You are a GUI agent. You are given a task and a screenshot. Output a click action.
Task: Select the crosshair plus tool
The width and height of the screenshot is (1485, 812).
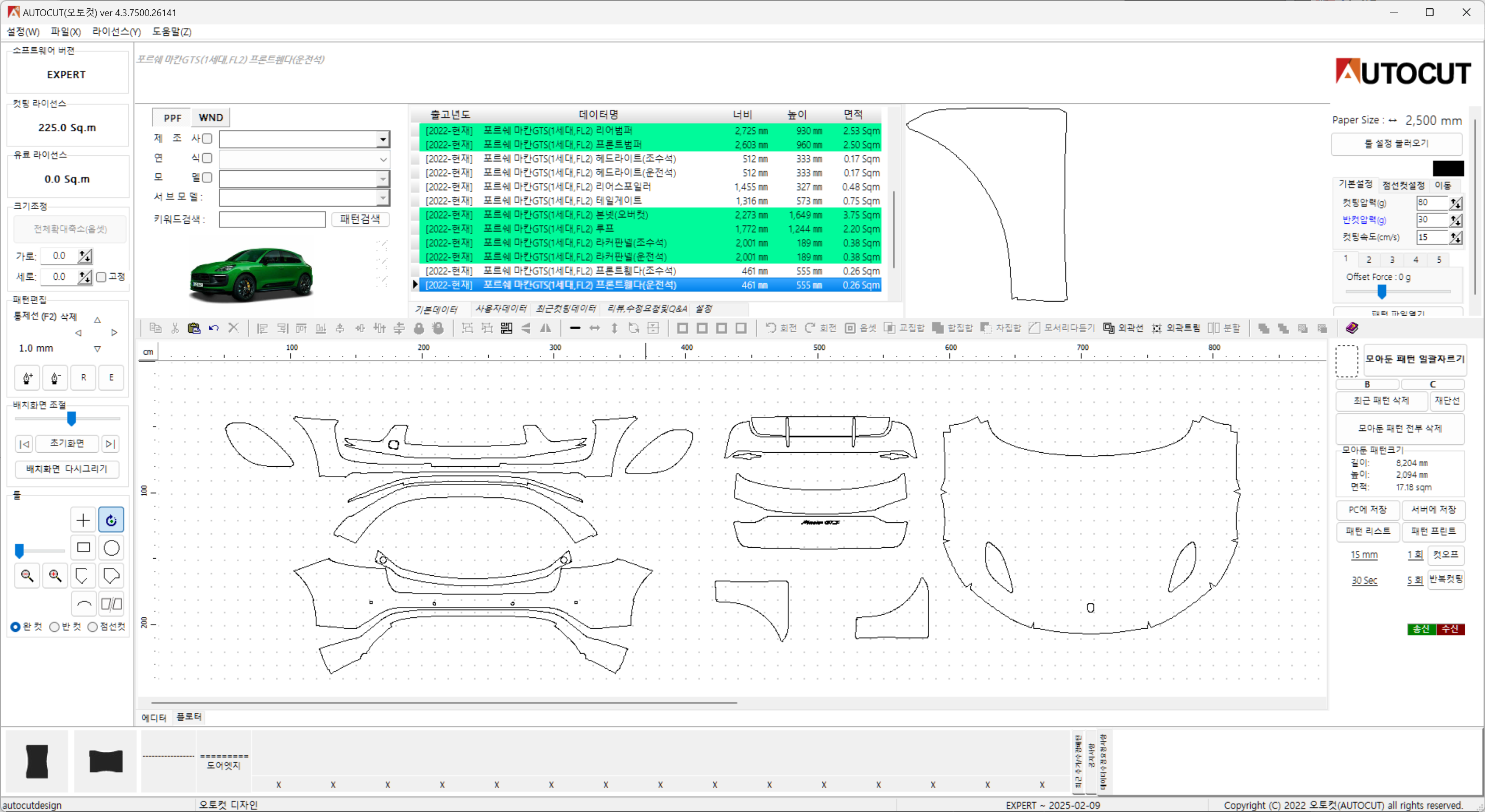pyautogui.click(x=83, y=520)
